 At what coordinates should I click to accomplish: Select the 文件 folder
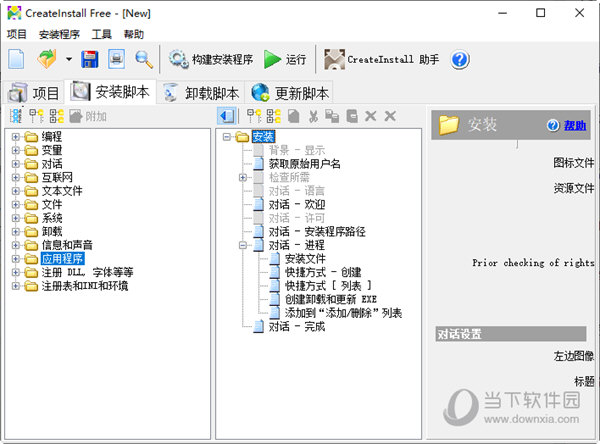(52, 204)
